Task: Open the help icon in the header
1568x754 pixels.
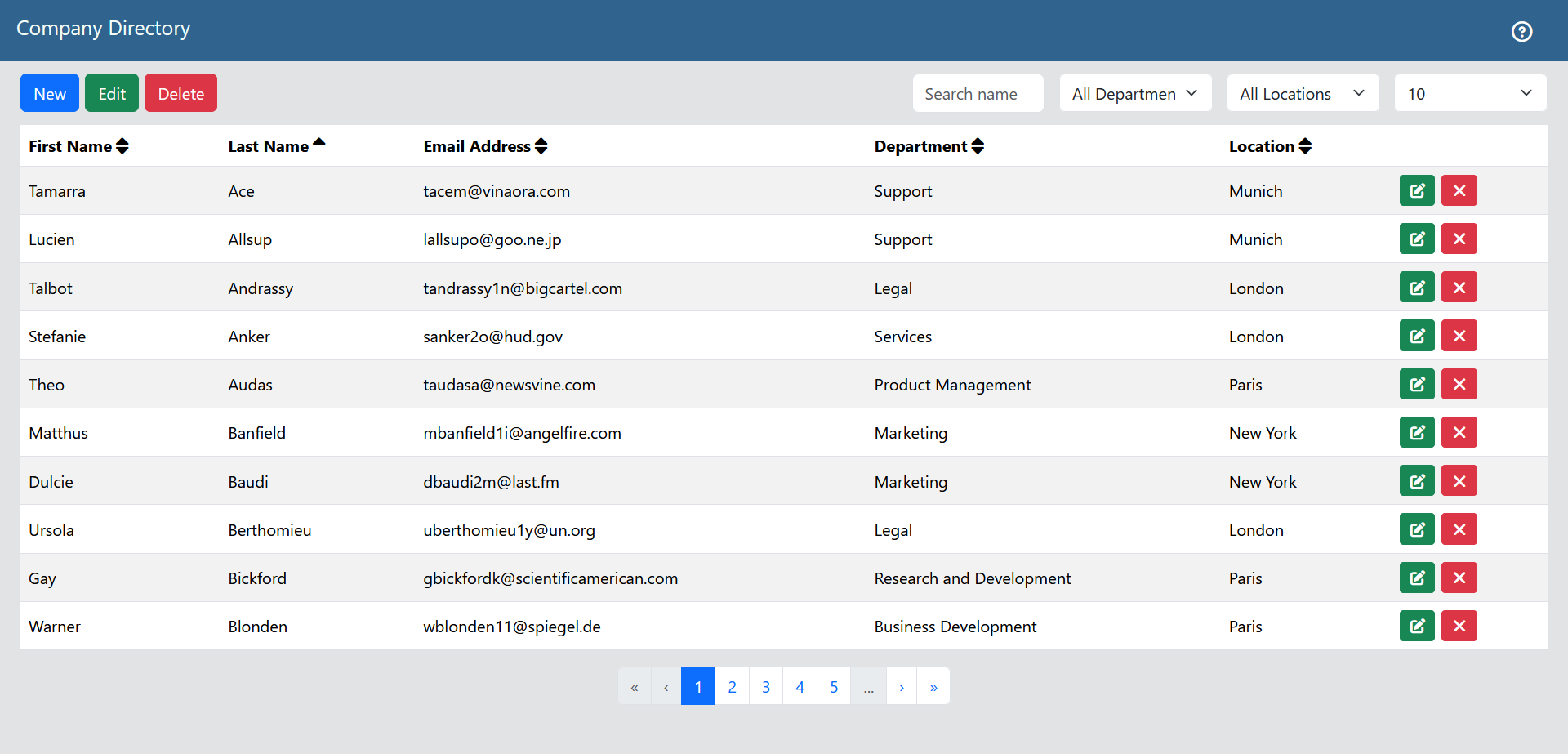Action: tap(1522, 31)
